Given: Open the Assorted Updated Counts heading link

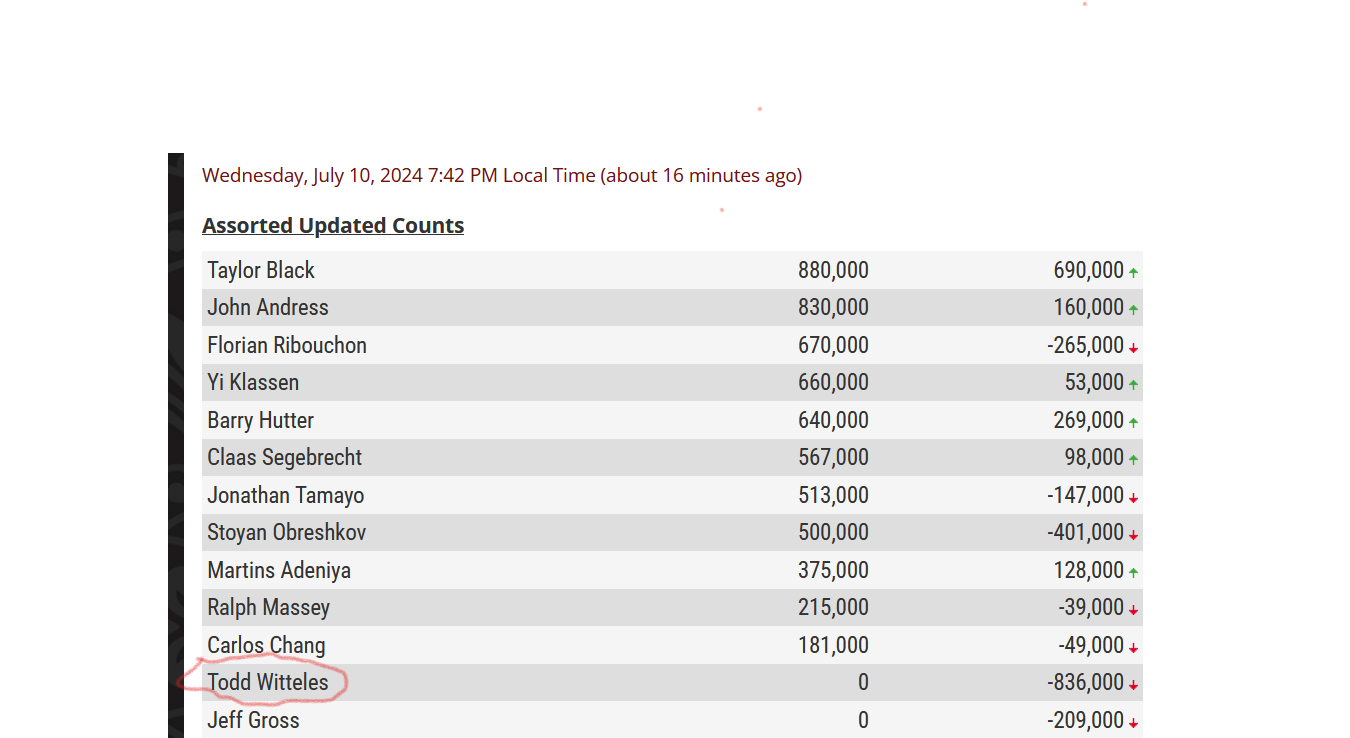Looking at the screenshot, I should tap(333, 225).
